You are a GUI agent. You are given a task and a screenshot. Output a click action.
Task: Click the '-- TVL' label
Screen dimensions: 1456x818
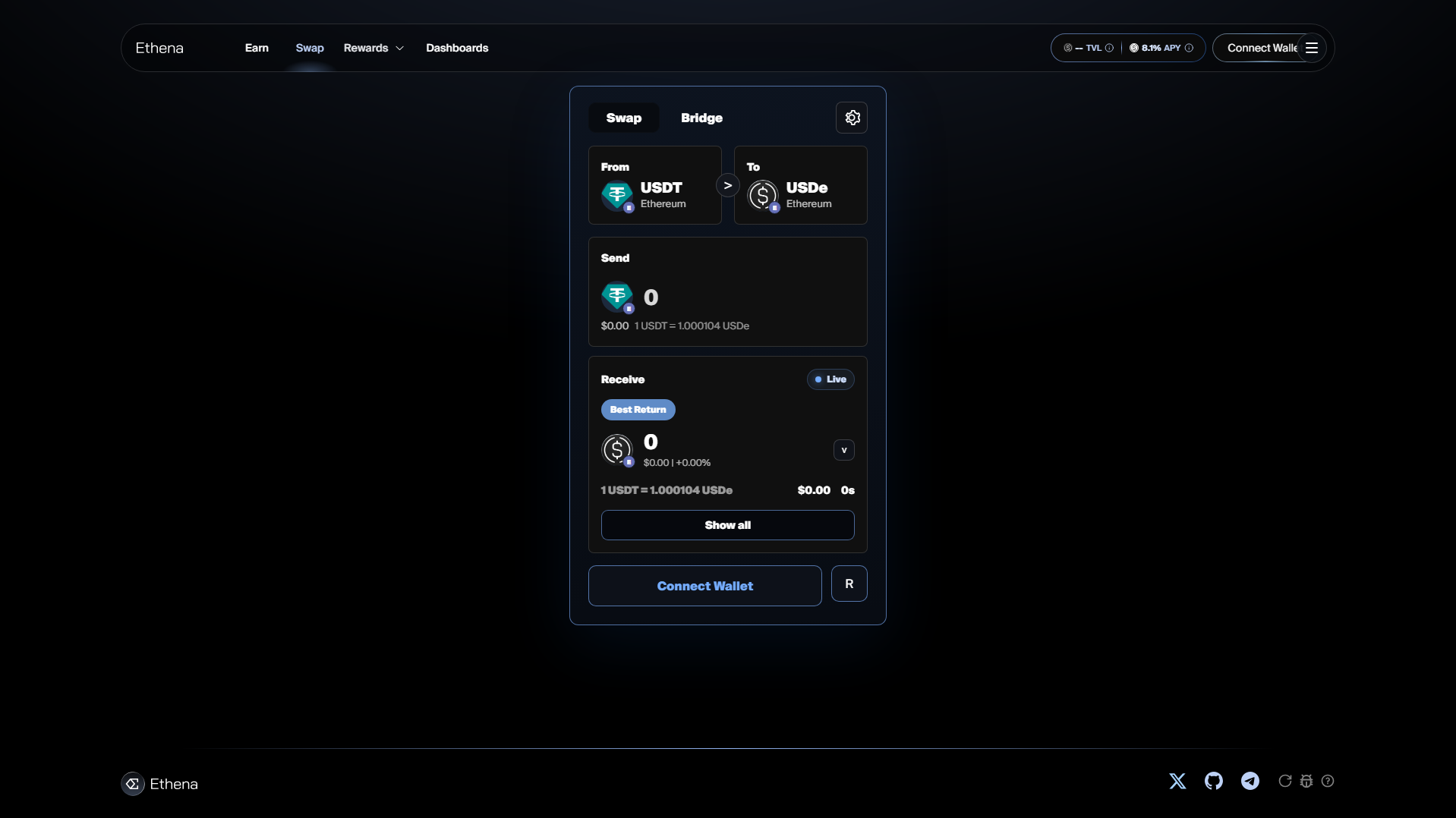(1088, 48)
